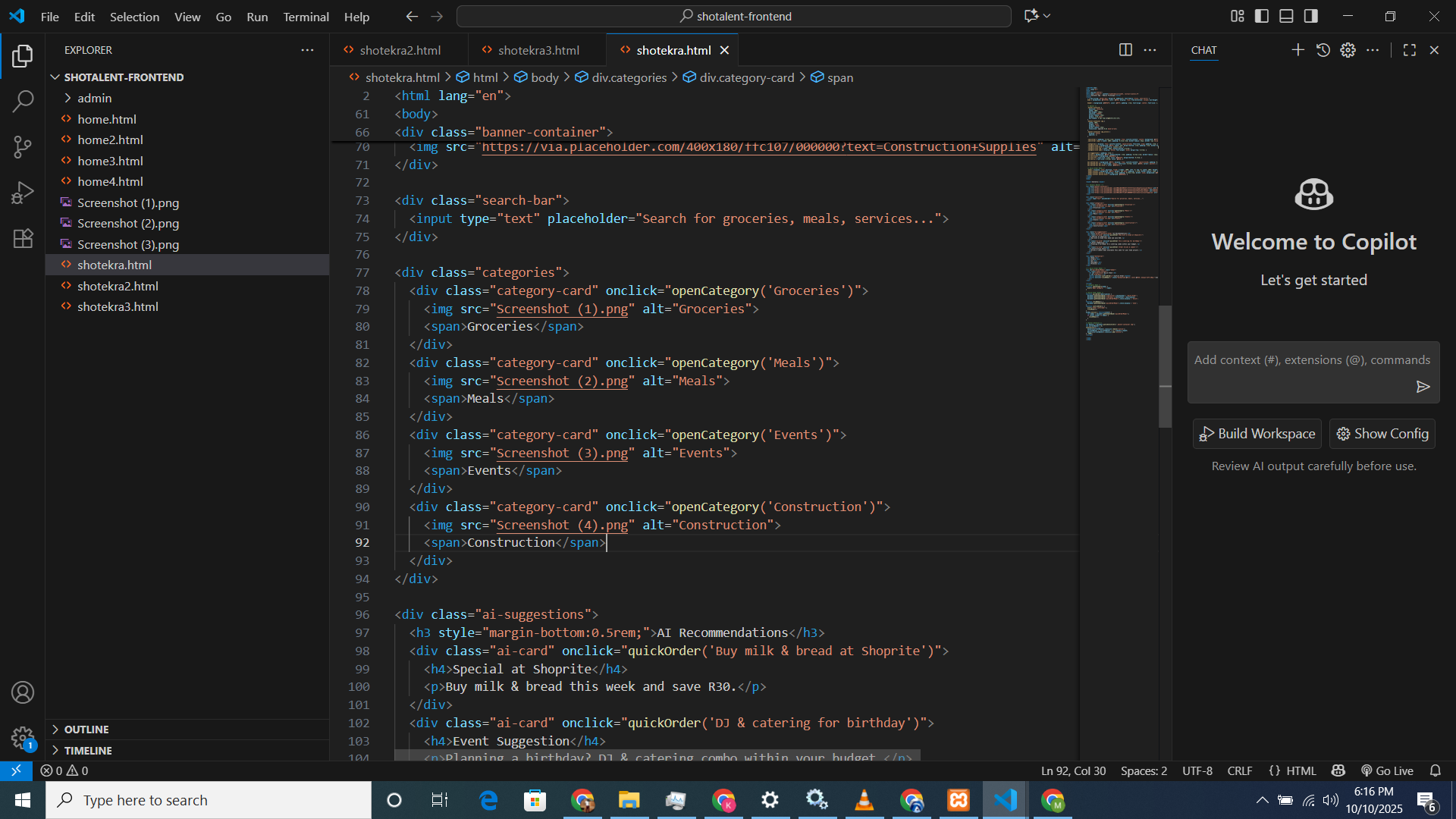The image size is (1456, 819).
Task: Split the editor right
Action: pyautogui.click(x=1125, y=50)
